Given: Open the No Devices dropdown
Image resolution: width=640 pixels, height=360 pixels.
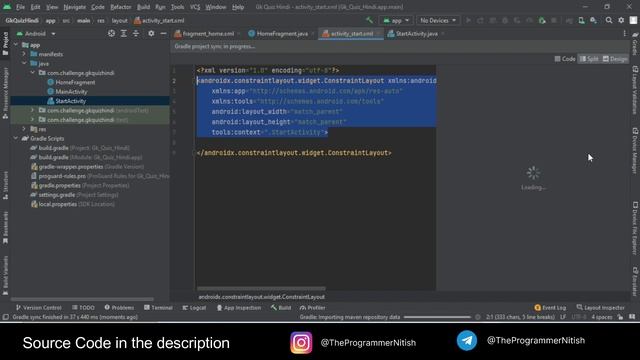Looking at the screenshot, I should click(438, 20).
